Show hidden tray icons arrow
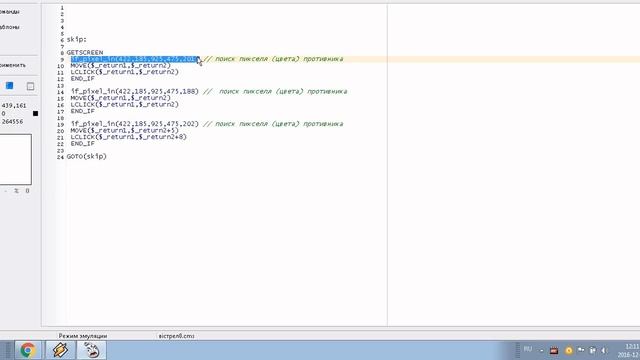The width and height of the screenshot is (640, 360). point(541,351)
